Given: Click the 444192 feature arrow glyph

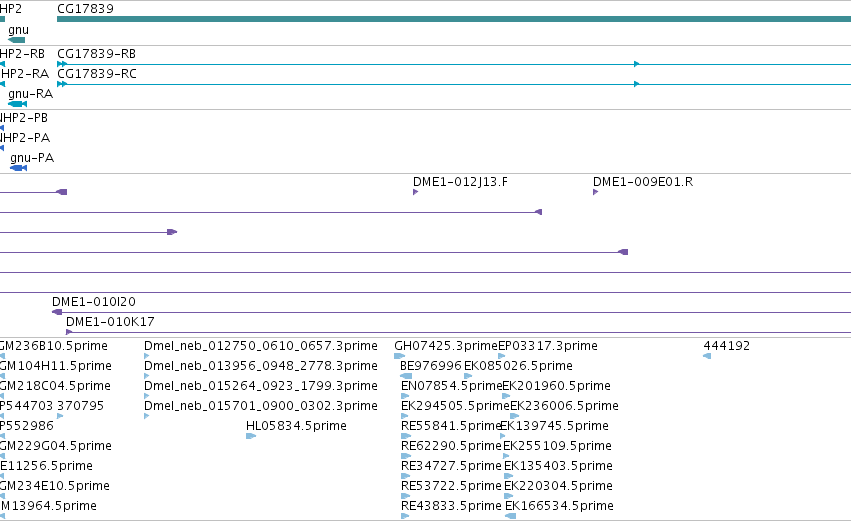Looking at the screenshot, I should pyautogui.click(x=707, y=356).
